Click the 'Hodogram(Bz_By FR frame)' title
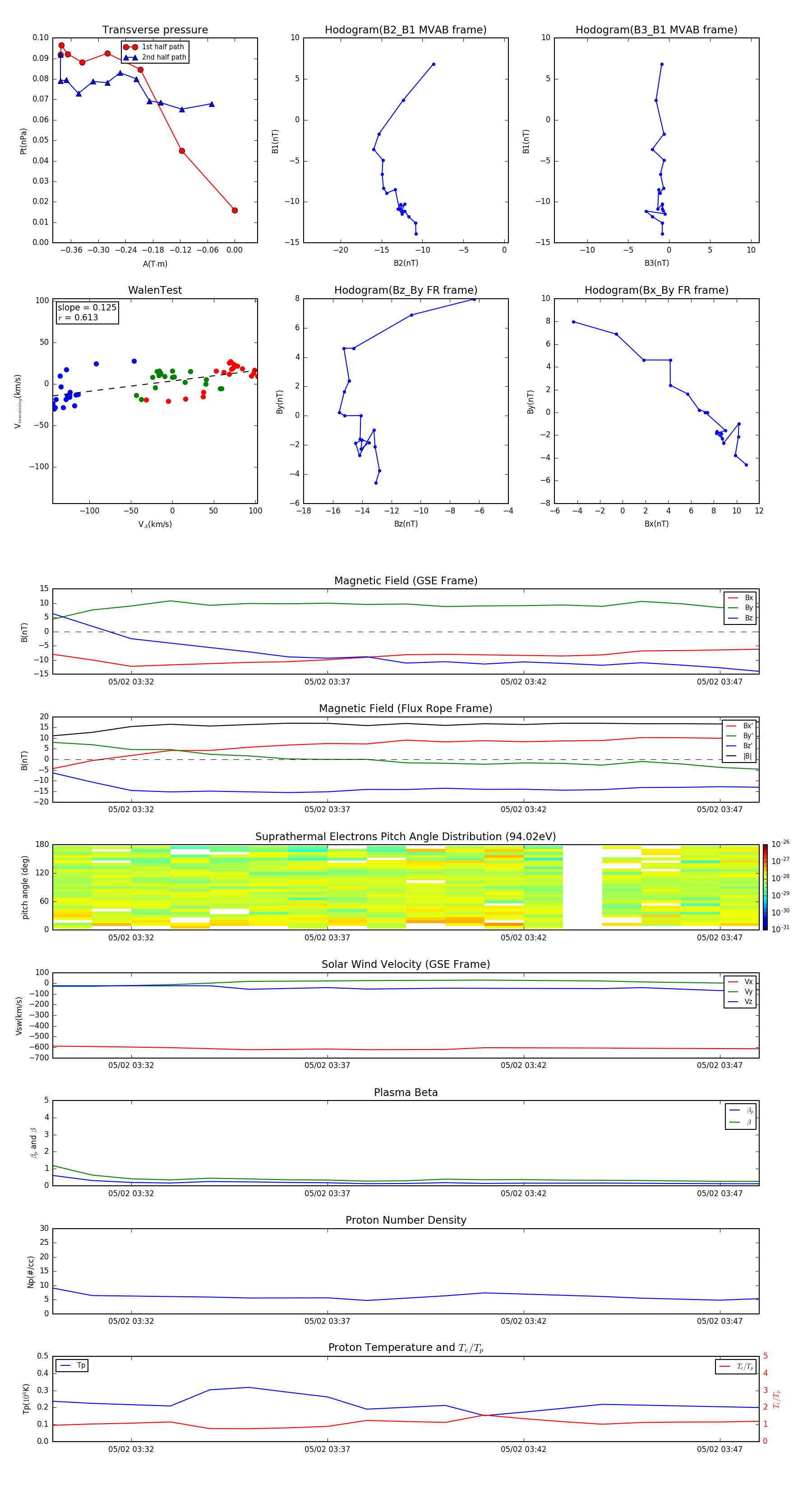 click(x=406, y=290)
